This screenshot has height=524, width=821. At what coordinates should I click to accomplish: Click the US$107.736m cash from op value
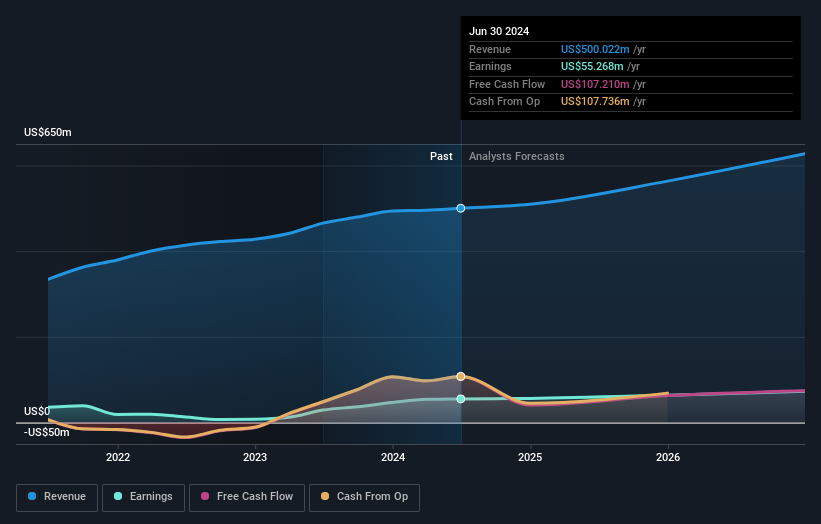pyautogui.click(x=595, y=102)
